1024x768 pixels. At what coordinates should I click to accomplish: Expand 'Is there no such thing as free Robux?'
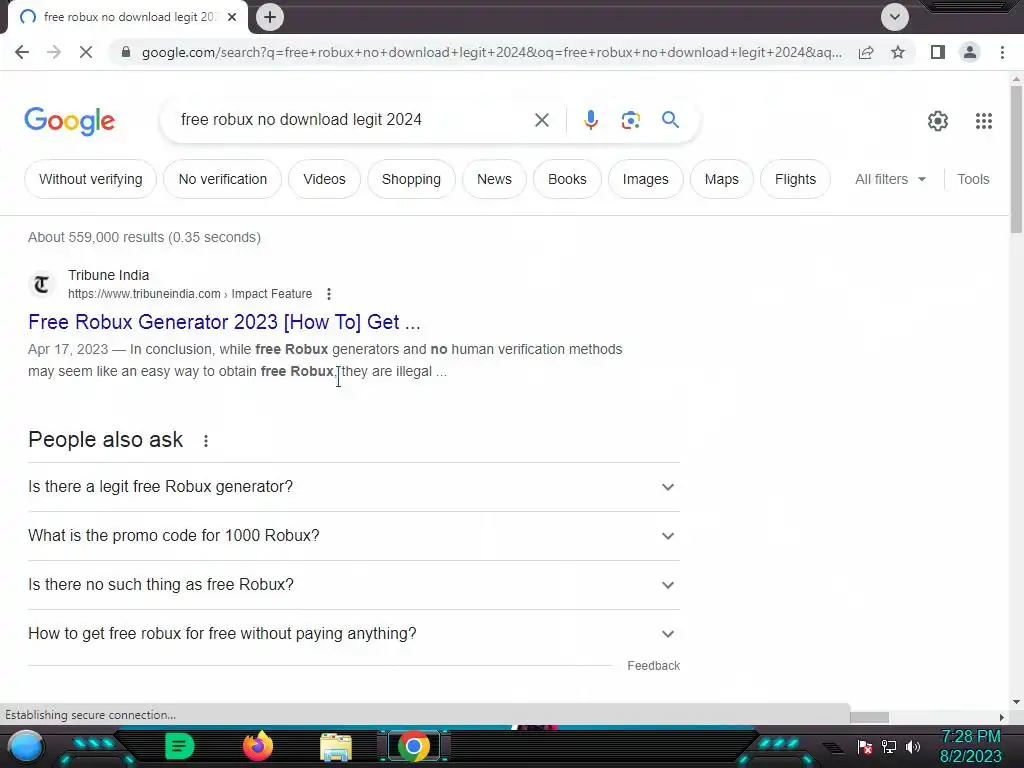click(x=353, y=585)
